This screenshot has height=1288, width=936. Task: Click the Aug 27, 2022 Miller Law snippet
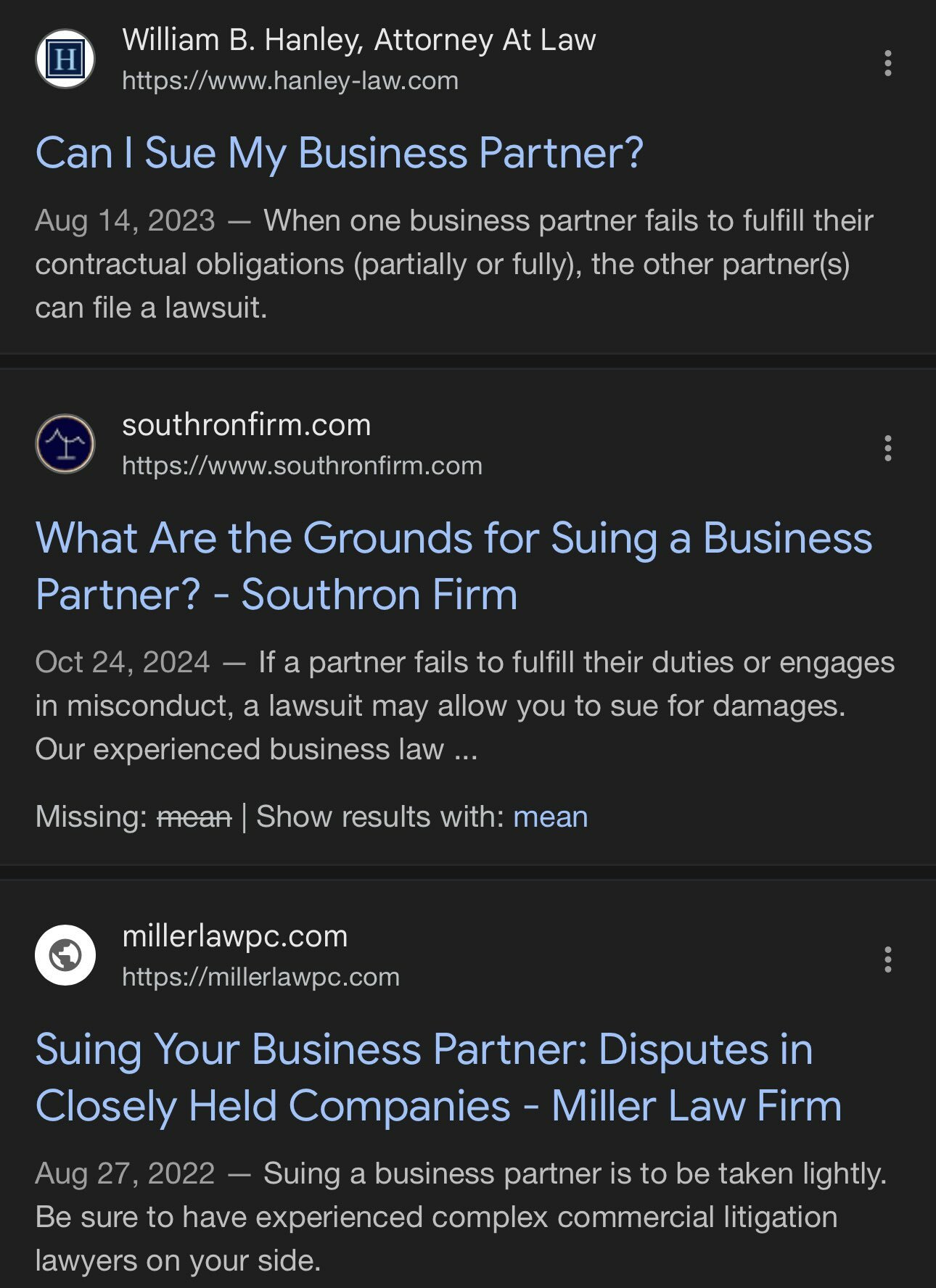coord(461,1217)
